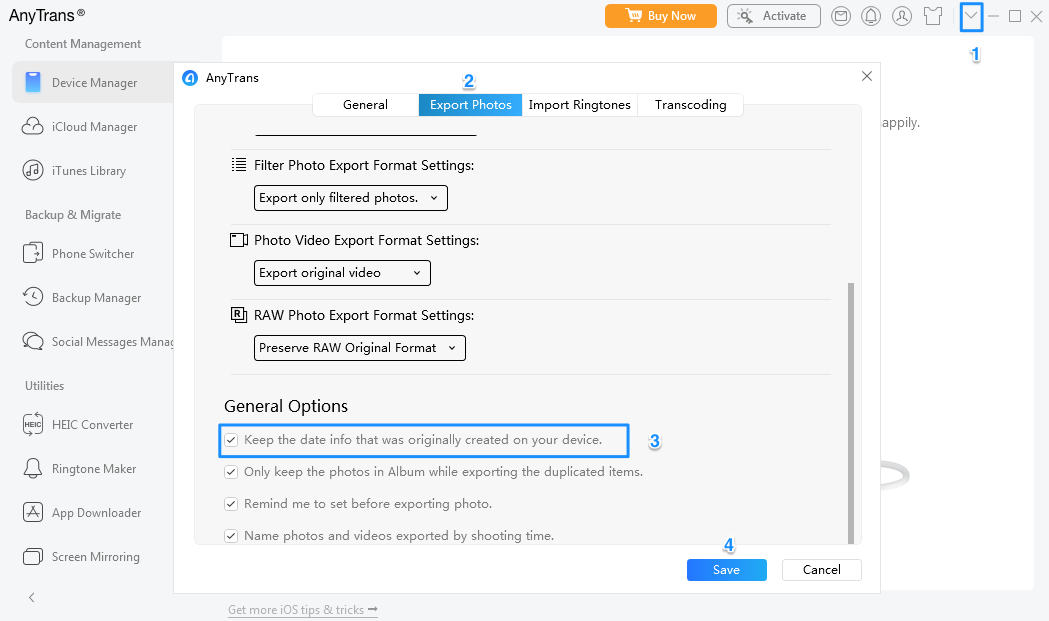Toggle Keep the date info checkbox
This screenshot has height=621, width=1049.
pyautogui.click(x=231, y=440)
